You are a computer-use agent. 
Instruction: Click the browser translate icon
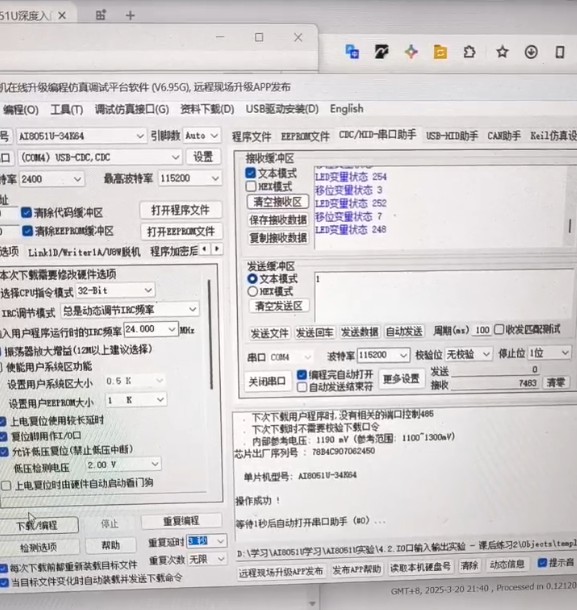352,51
